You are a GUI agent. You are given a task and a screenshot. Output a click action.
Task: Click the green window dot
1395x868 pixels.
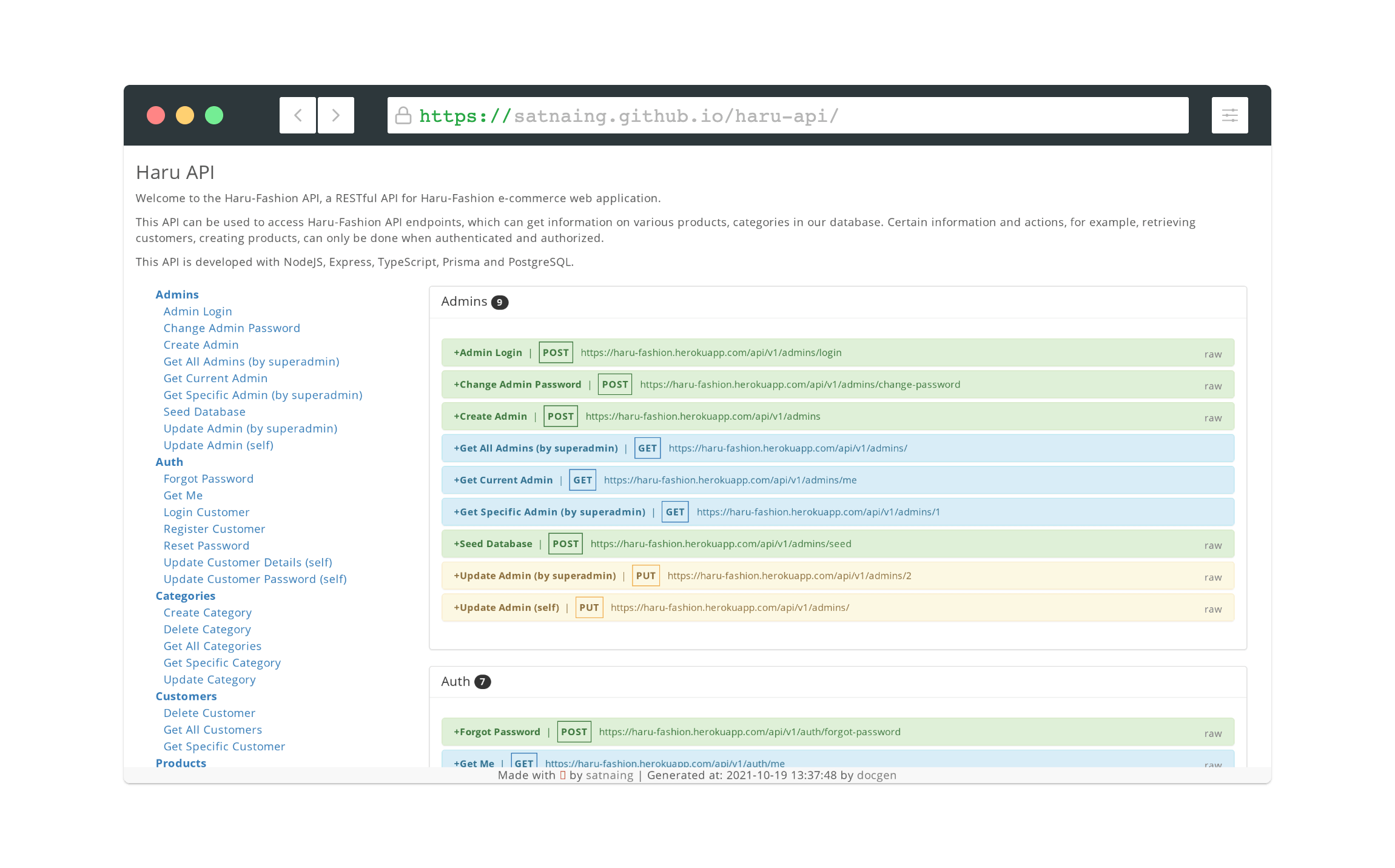point(214,115)
